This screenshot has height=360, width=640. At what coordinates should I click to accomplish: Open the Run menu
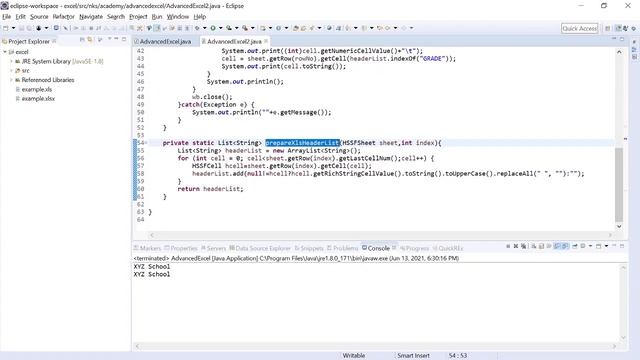pos(157,17)
